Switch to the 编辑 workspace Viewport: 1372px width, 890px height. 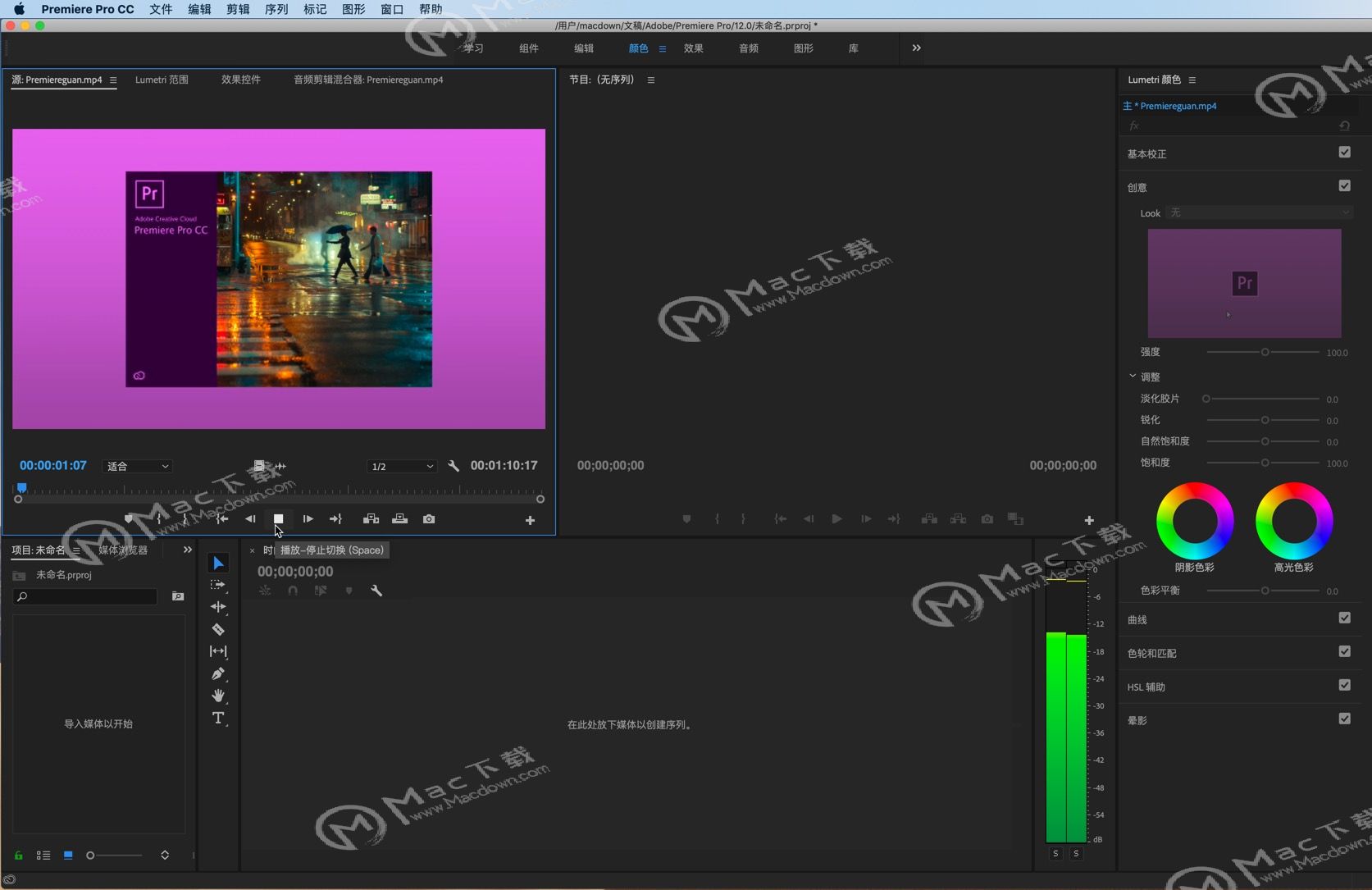coord(584,48)
